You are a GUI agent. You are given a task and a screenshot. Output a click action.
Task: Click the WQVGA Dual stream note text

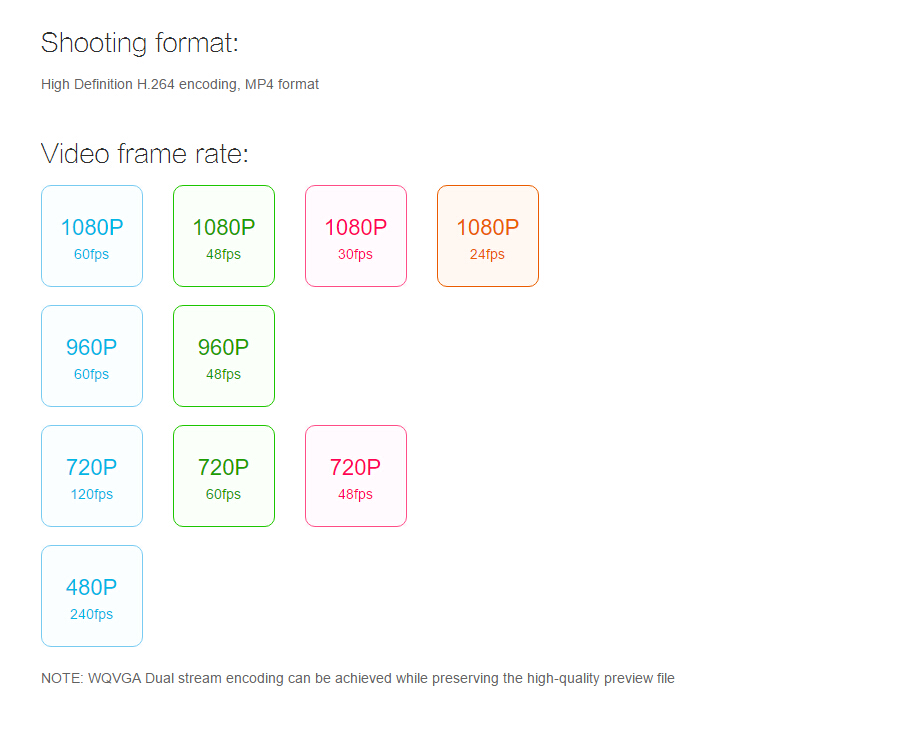(358, 679)
